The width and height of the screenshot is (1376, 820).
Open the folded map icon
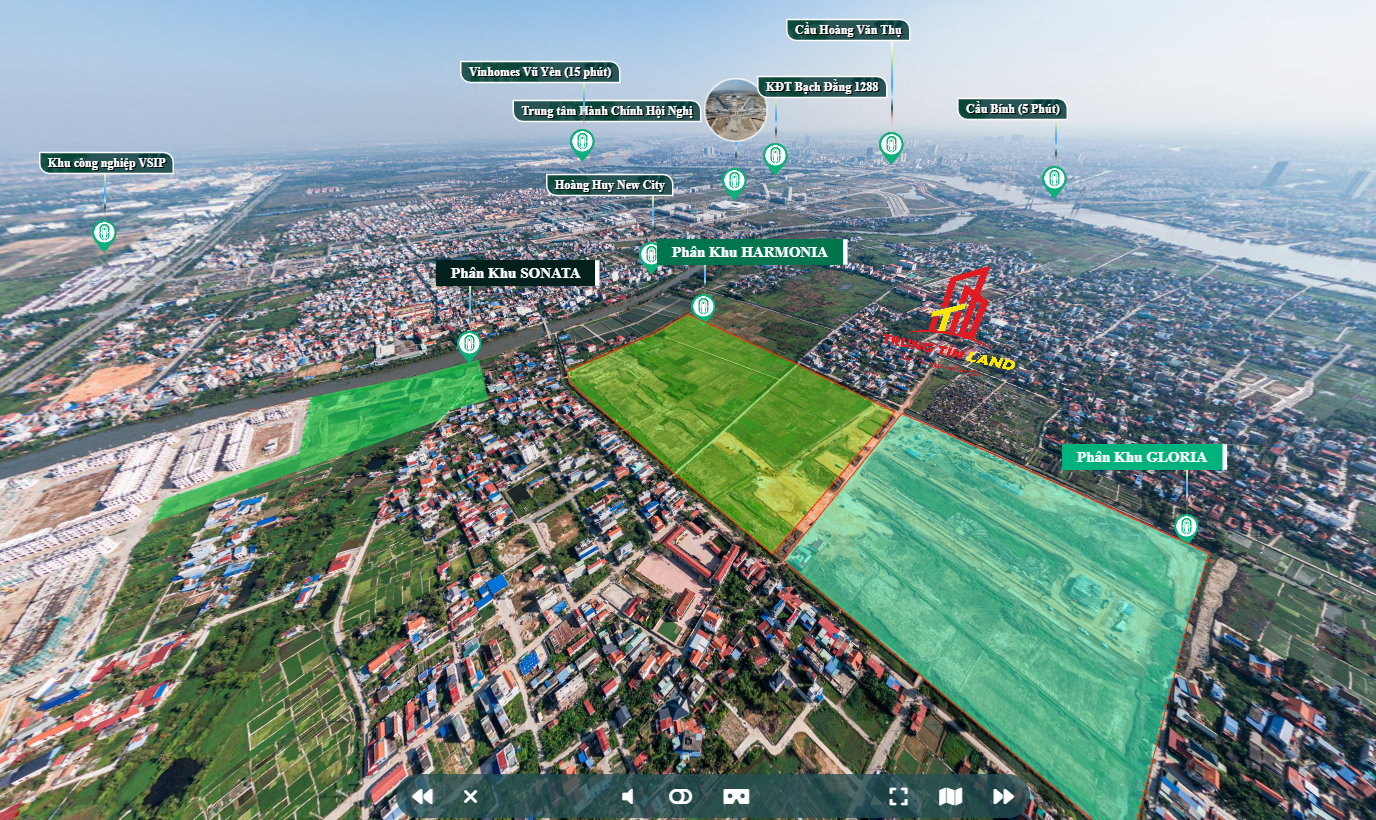(950, 796)
